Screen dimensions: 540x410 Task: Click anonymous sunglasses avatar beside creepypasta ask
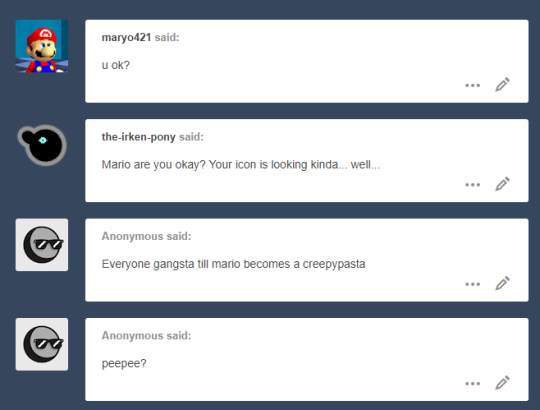pos(42,245)
